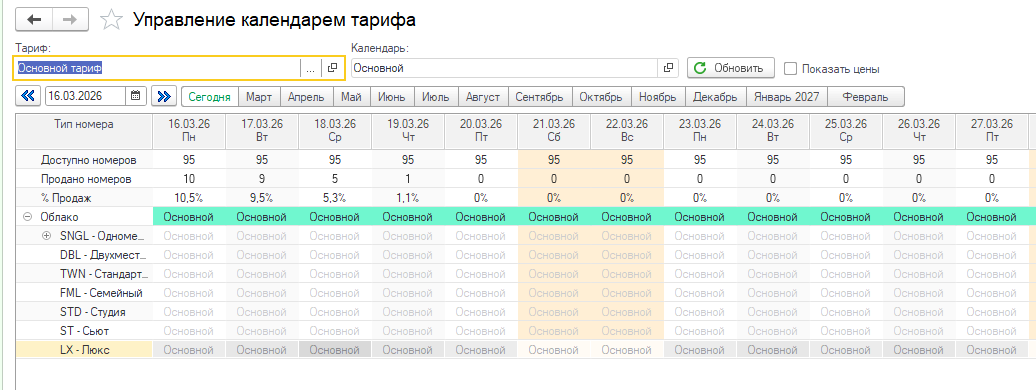This screenshot has height=390, width=1036.
Task: Click the sales percent 1,1% cell
Action: pos(408,197)
